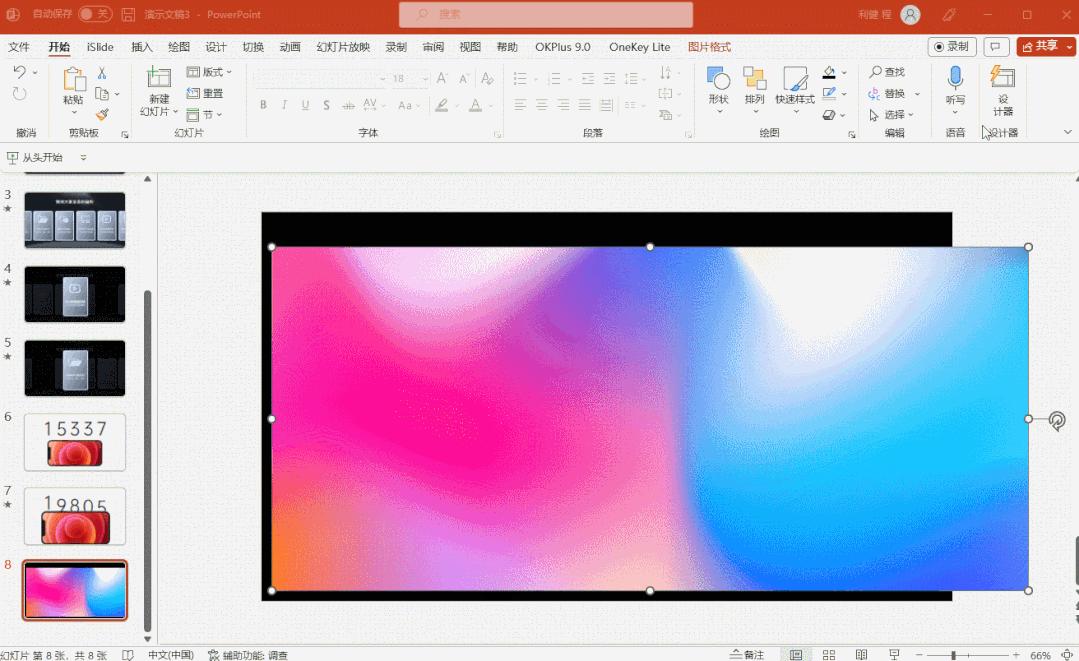Image resolution: width=1079 pixels, height=661 pixels.
Task: Click the Find (查找) magnifier button
Action: click(x=887, y=72)
